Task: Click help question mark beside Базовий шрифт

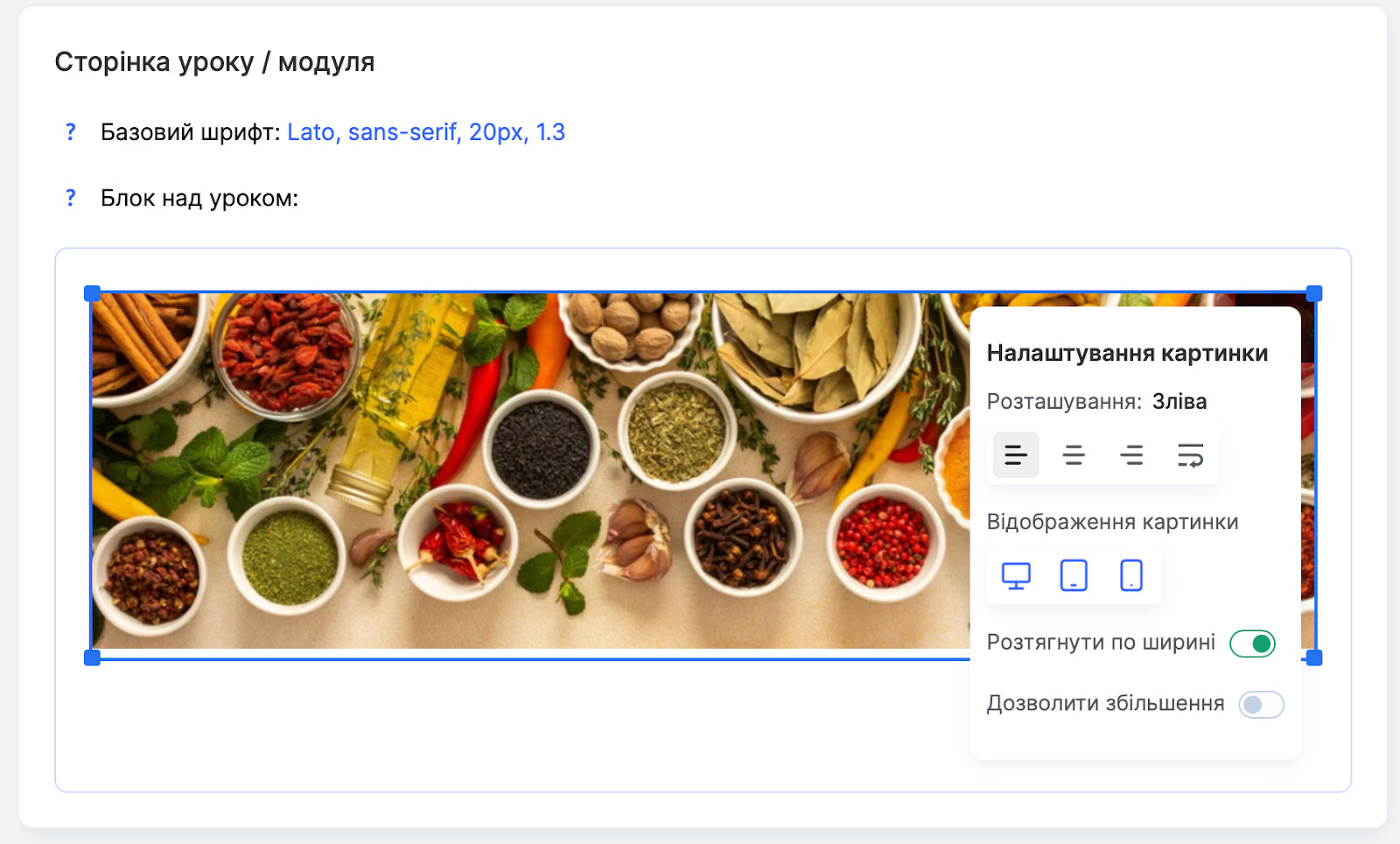Action: [71, 132]
